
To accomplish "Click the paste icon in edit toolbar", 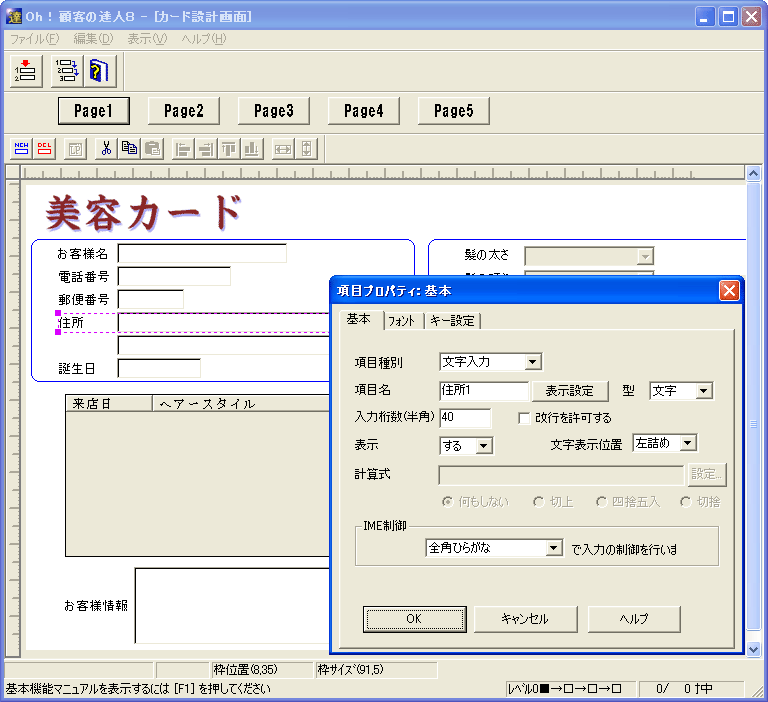I will pyautogui.click(x=152, y=149).
